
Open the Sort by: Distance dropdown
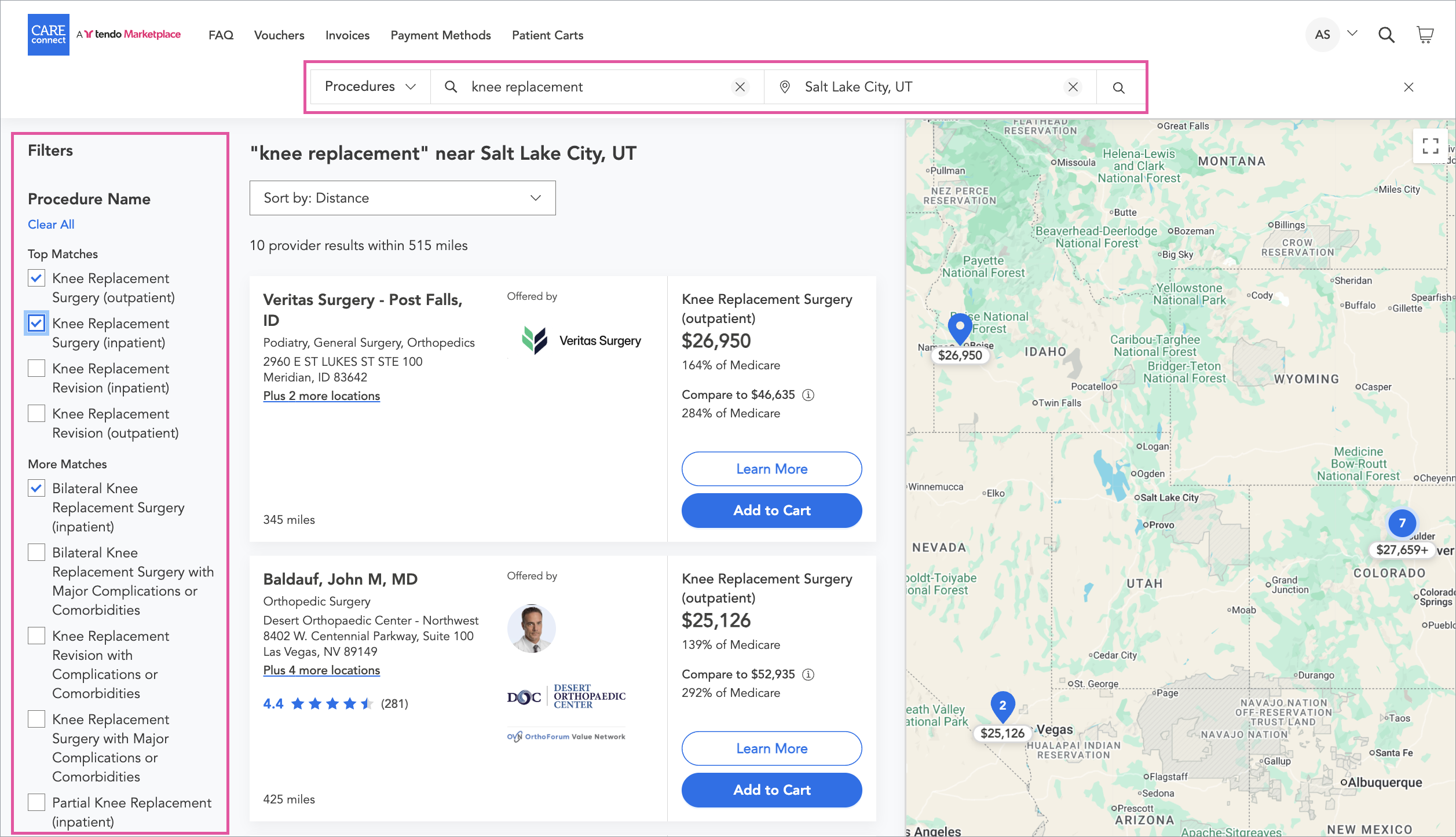click(x=402, y=198)
